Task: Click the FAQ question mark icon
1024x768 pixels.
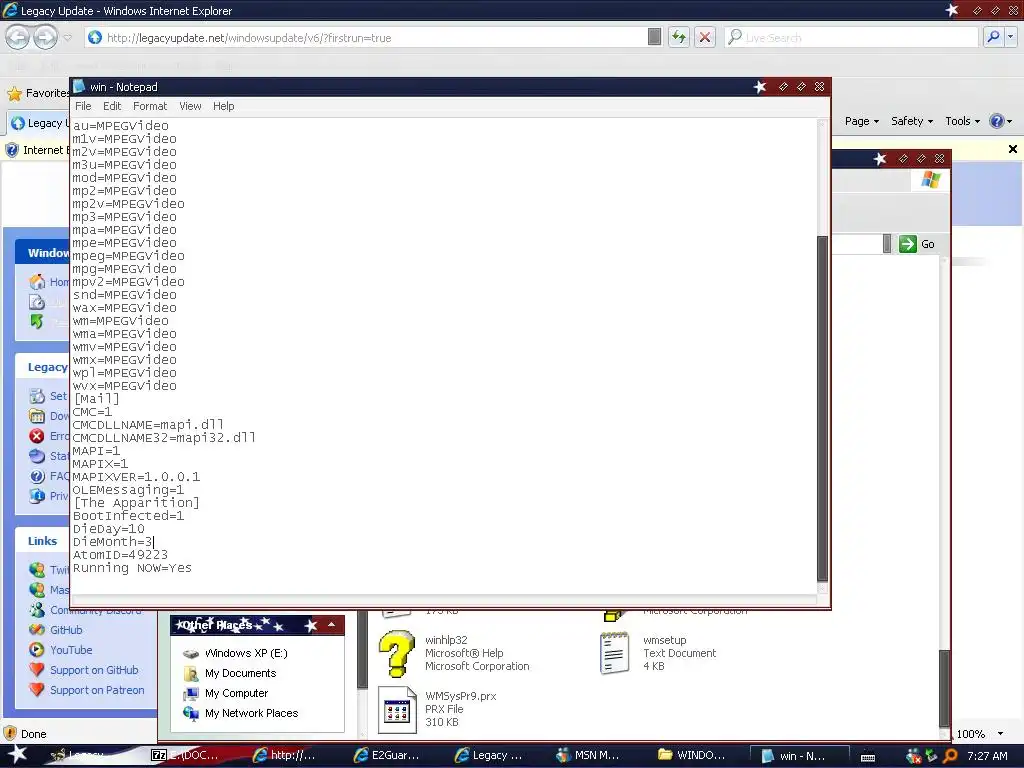Action: tap(37, 476)
